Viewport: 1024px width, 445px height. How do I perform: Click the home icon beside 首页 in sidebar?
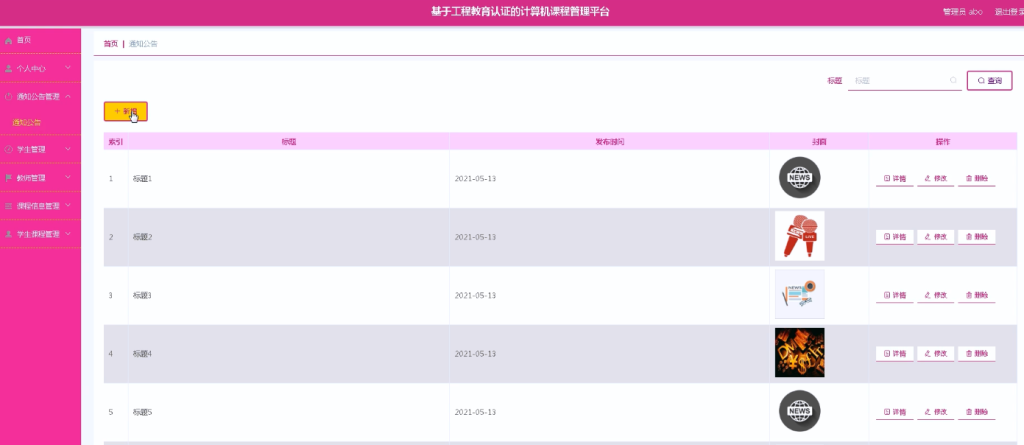(x=8, y=41)
